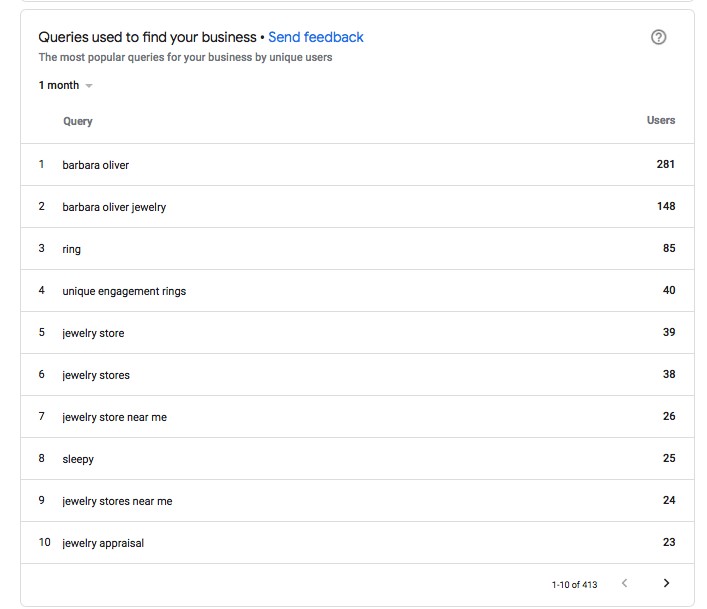Select the 'ring' query row
This screenshot has width=707, height=609.
(357, 248)
